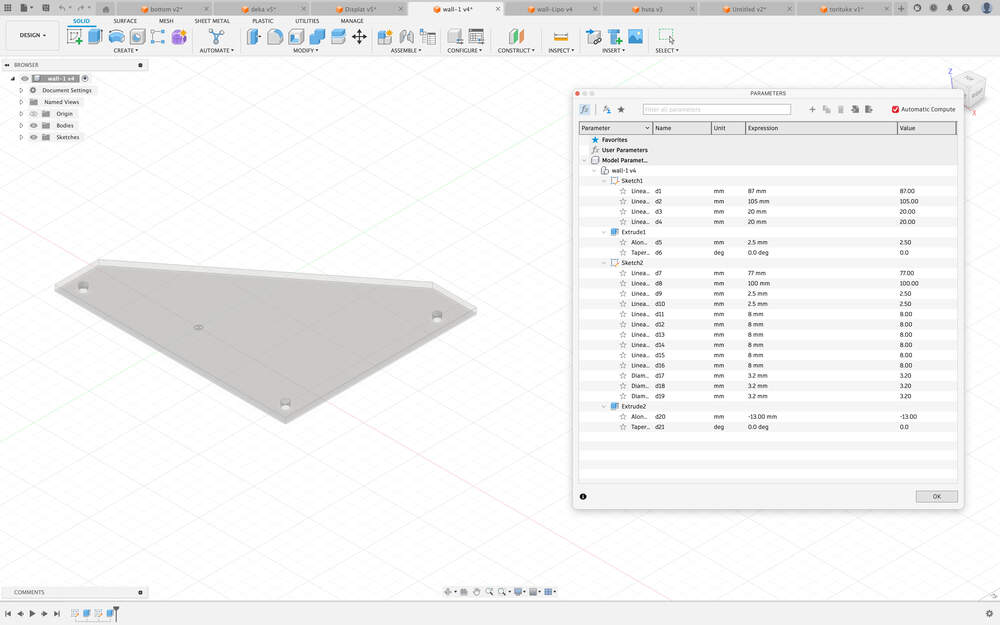The image size is (1000, 625).
Task: Open the data panel grid icon
Action: pos(8,8)
